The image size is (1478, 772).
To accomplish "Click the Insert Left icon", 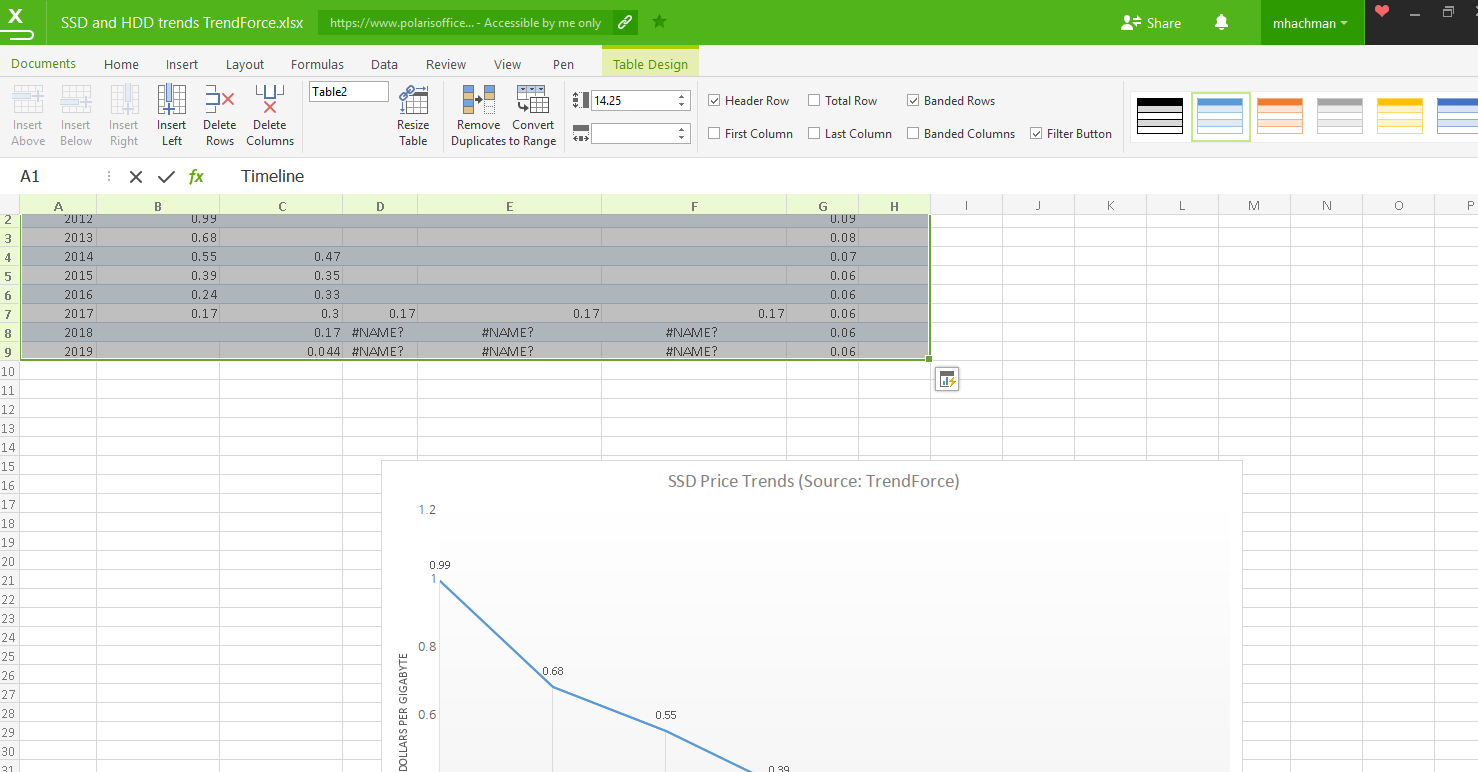I will 171,101.
